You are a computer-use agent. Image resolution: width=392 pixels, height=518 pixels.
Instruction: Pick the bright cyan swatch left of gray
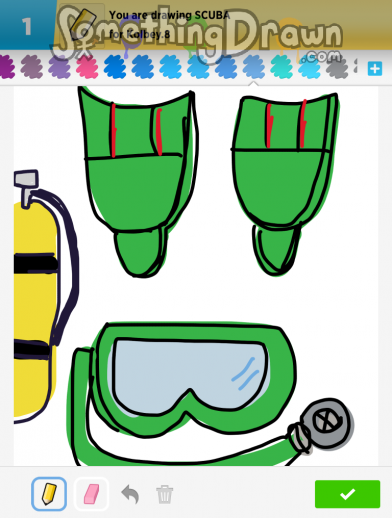point(309,67)
